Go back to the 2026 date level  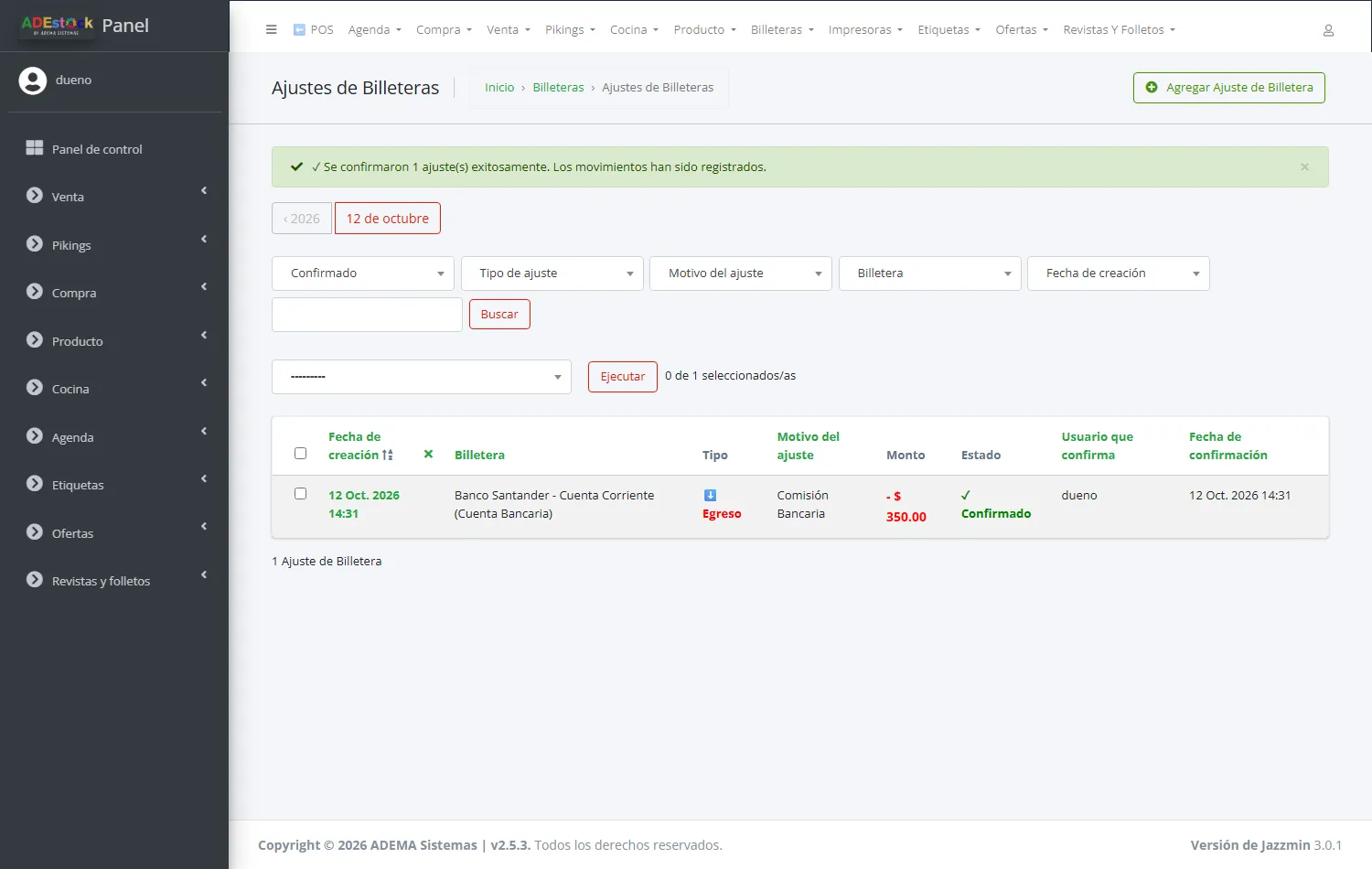302,219
